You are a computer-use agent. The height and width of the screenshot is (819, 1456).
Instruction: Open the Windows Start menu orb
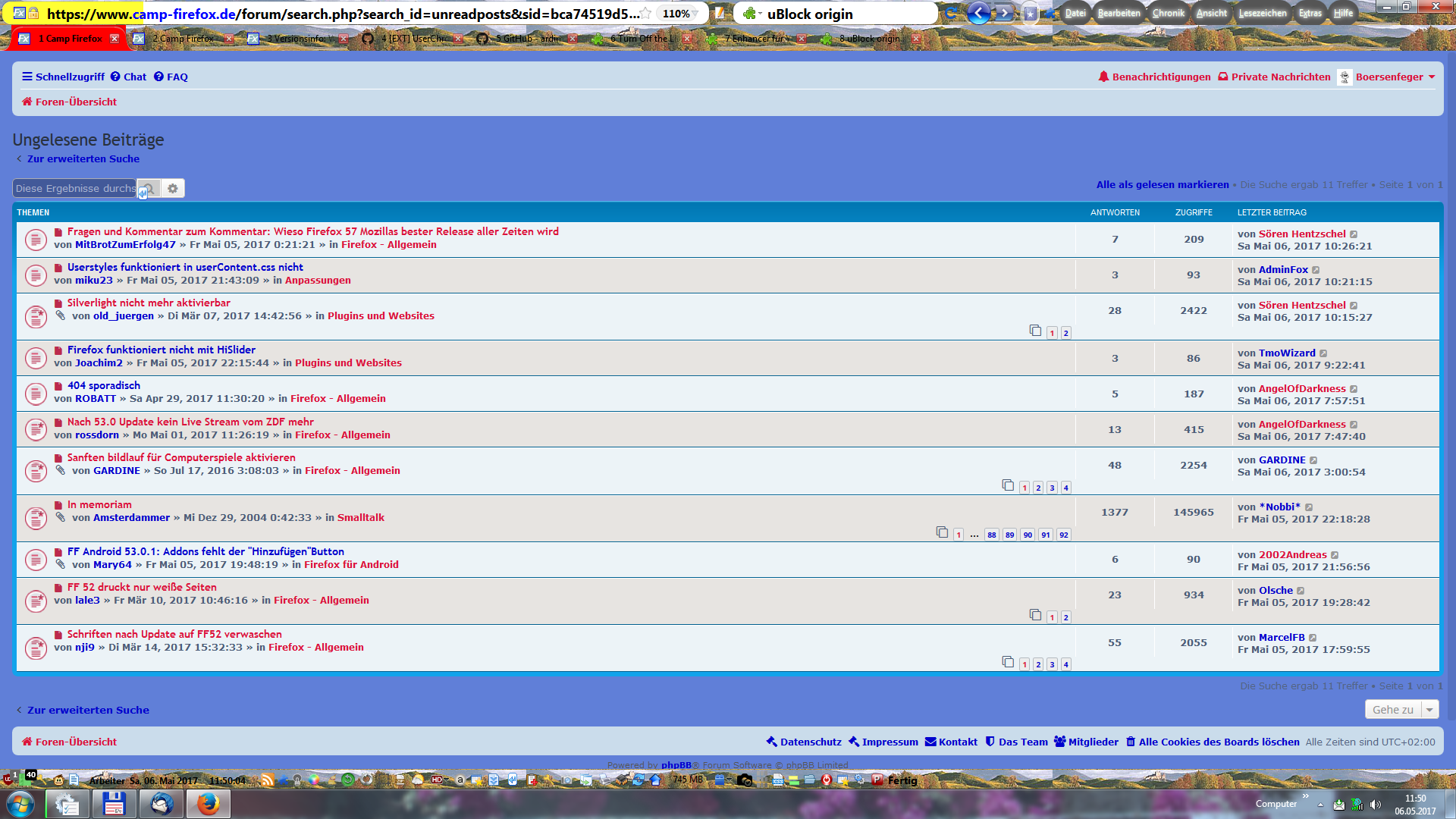tap(20, 803)
